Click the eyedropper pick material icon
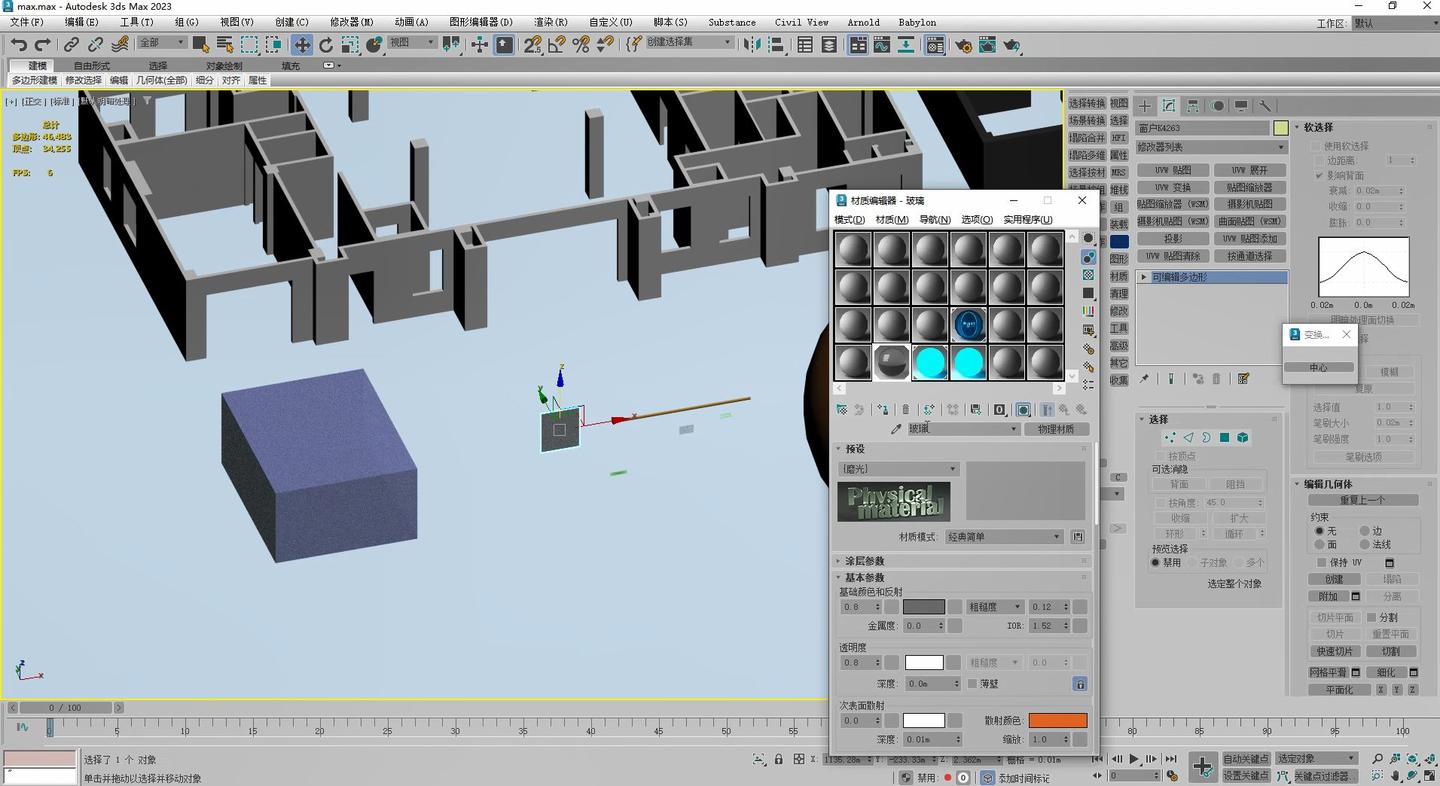1440x786 pixels. 896,429
